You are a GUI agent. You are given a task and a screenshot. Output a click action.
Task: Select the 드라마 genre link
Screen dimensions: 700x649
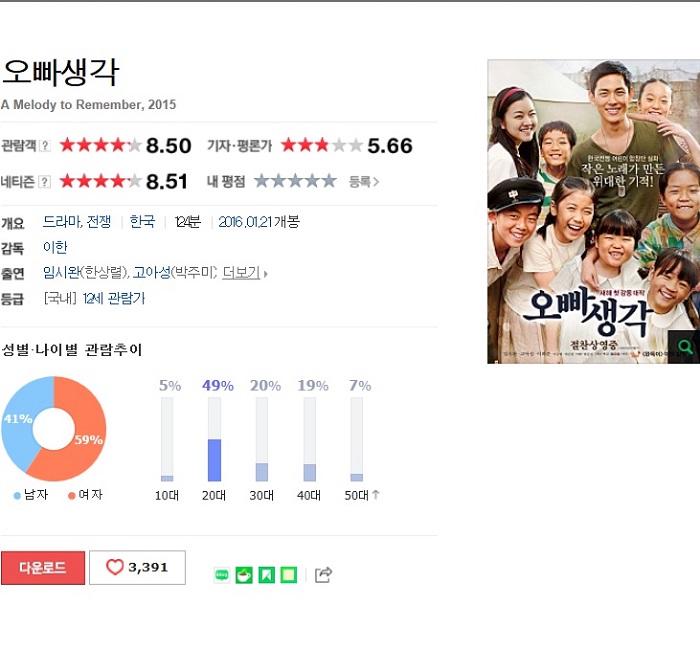[62, 222]
